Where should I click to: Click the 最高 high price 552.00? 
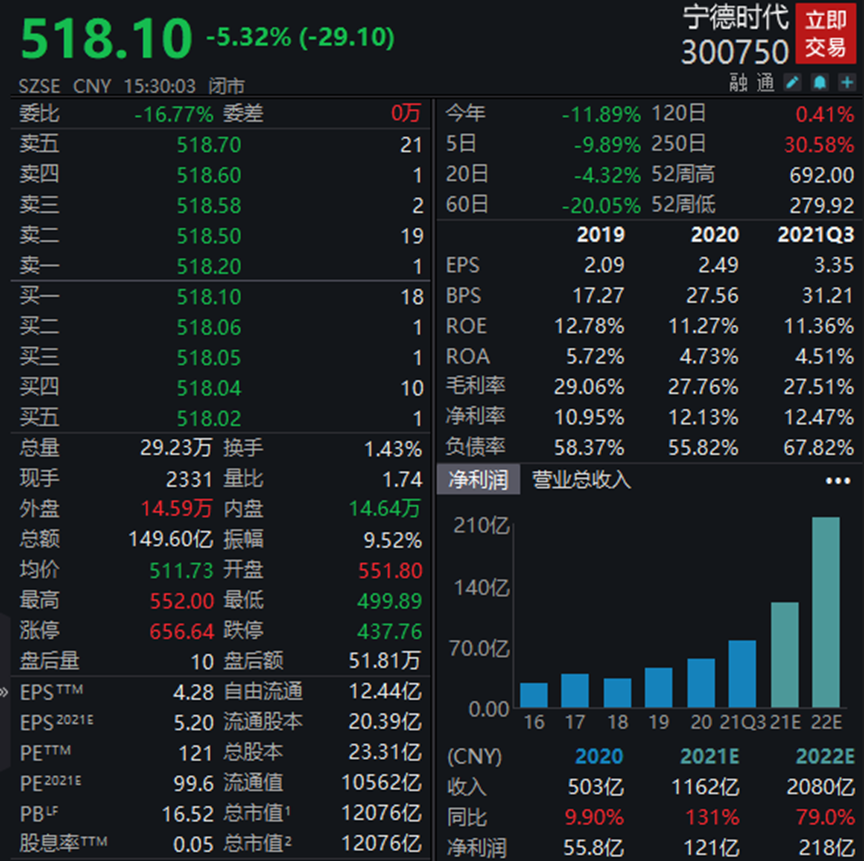182,600
